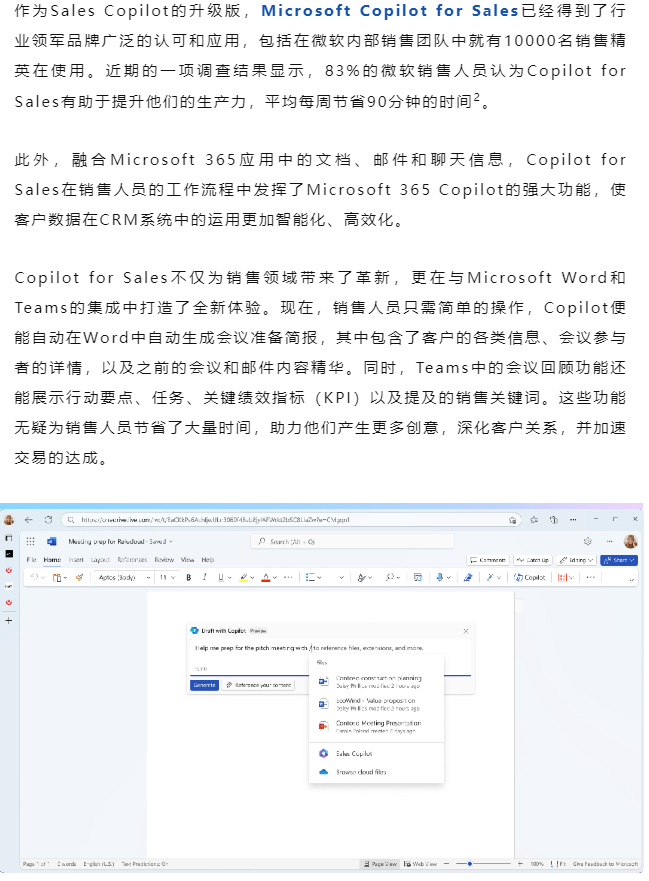Select EcoWind - Value proposition file
649x881 pixels.
376,704
